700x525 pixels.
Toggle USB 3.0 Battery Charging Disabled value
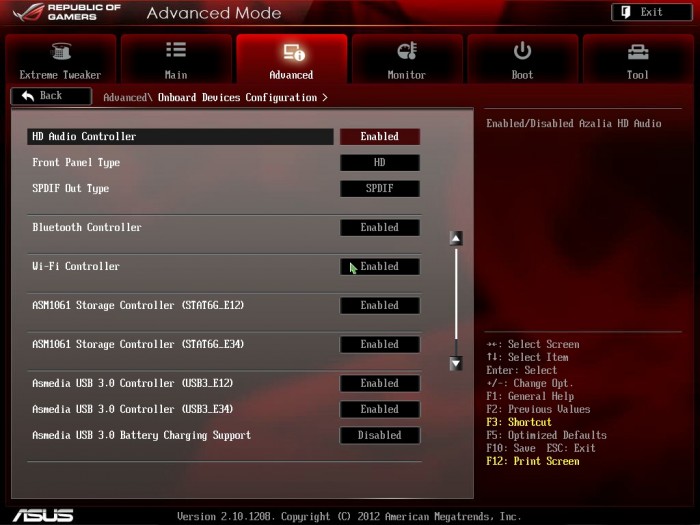pyautogui.click(x=379, y=435)
